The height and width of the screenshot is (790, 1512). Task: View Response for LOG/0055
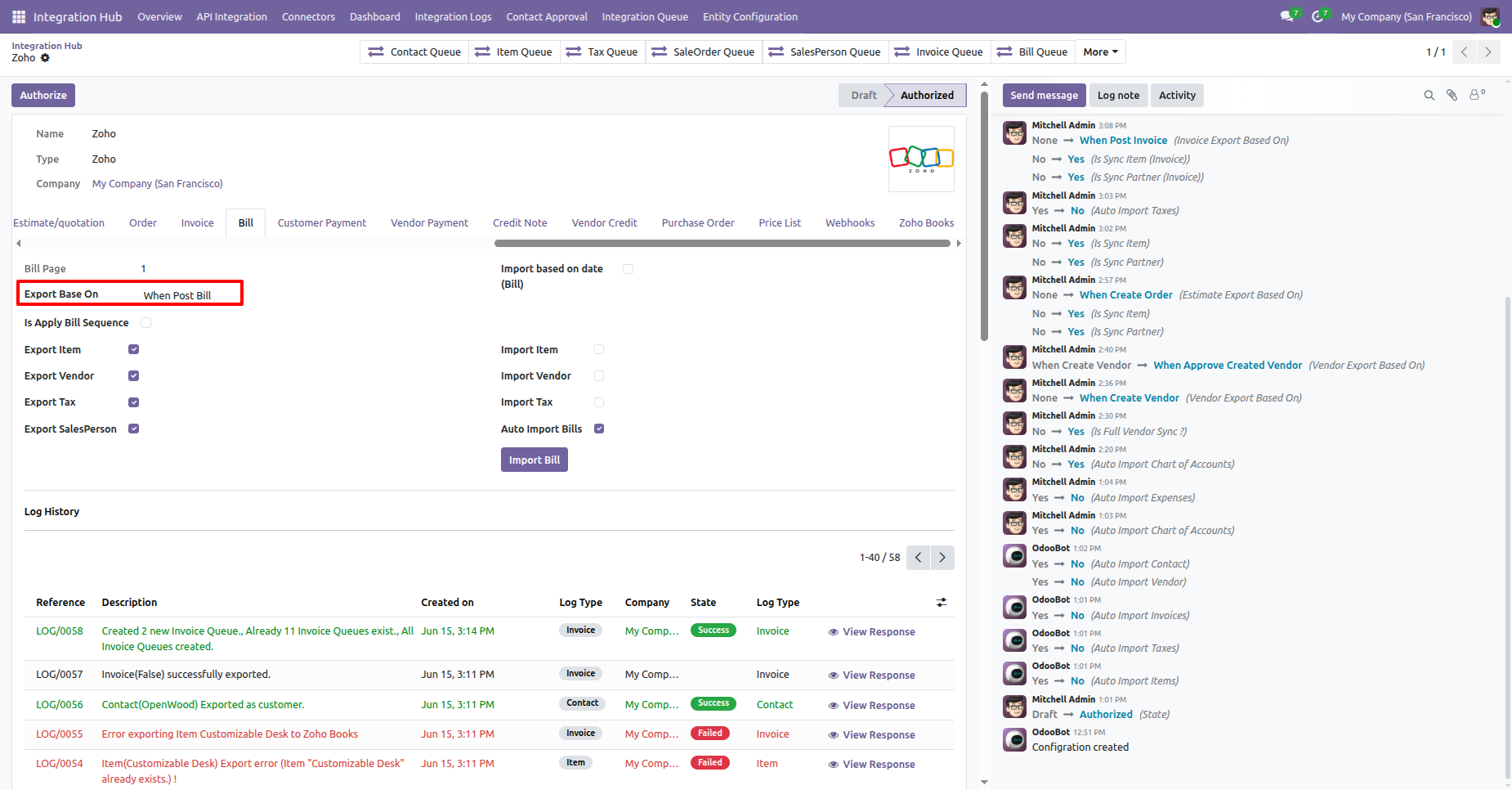(x=871, y=735)
